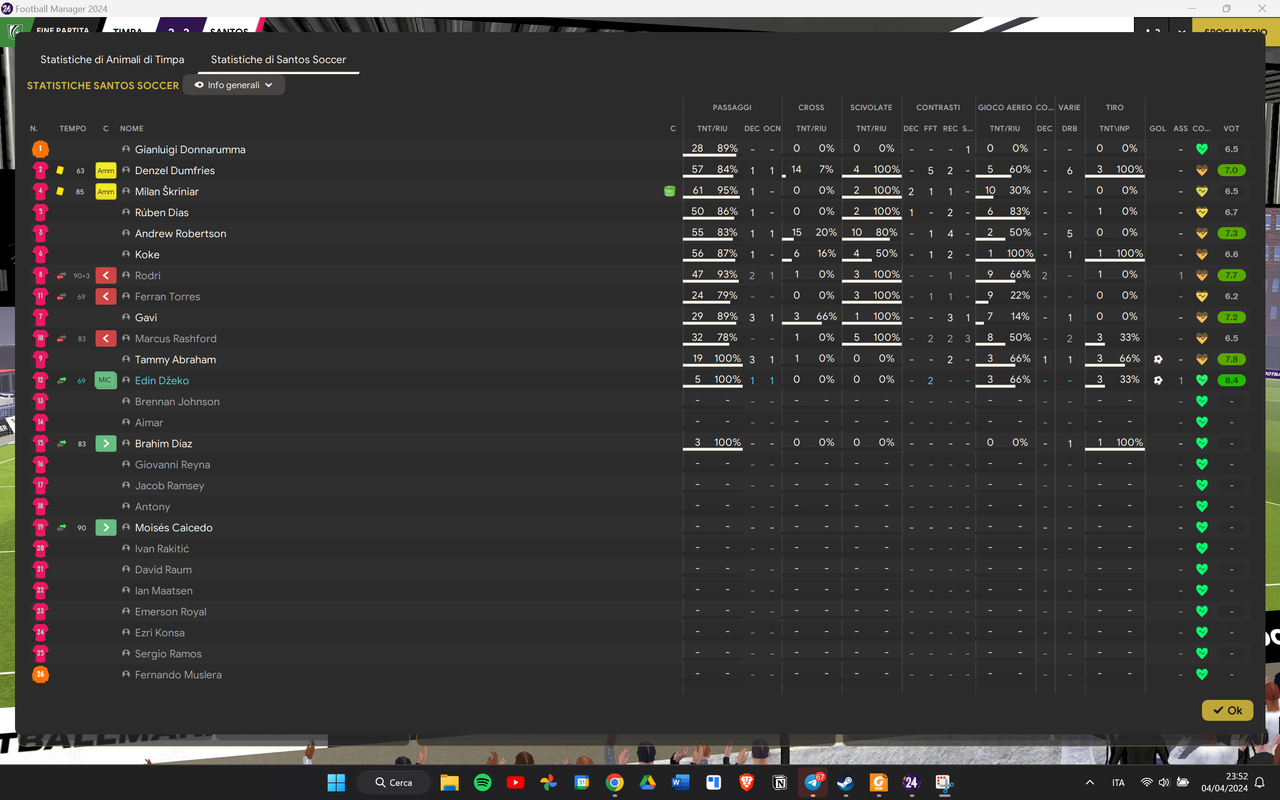Click the red substituted-off arrow badge for Ferran Torres

(x=106, y=296)
